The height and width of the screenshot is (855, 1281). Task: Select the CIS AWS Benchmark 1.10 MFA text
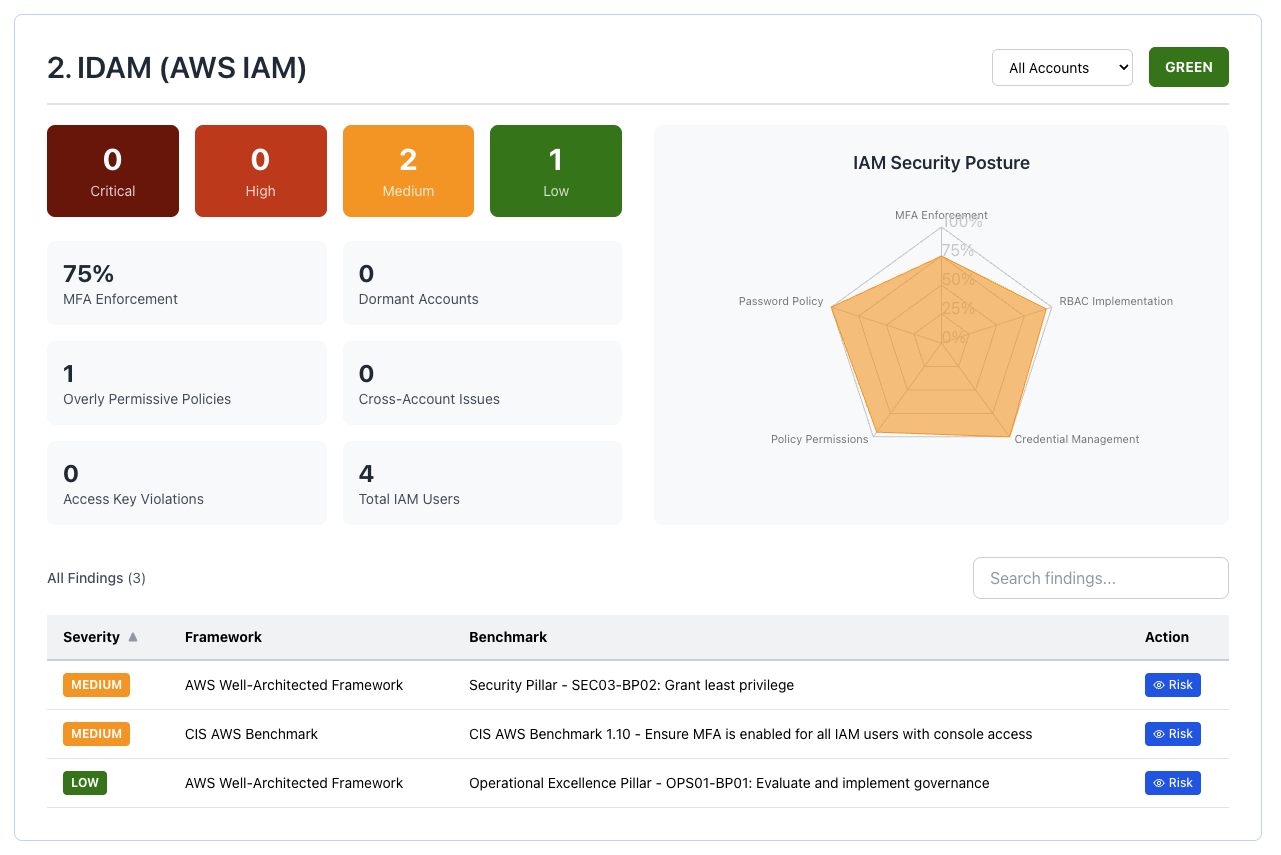click(751, 734)
